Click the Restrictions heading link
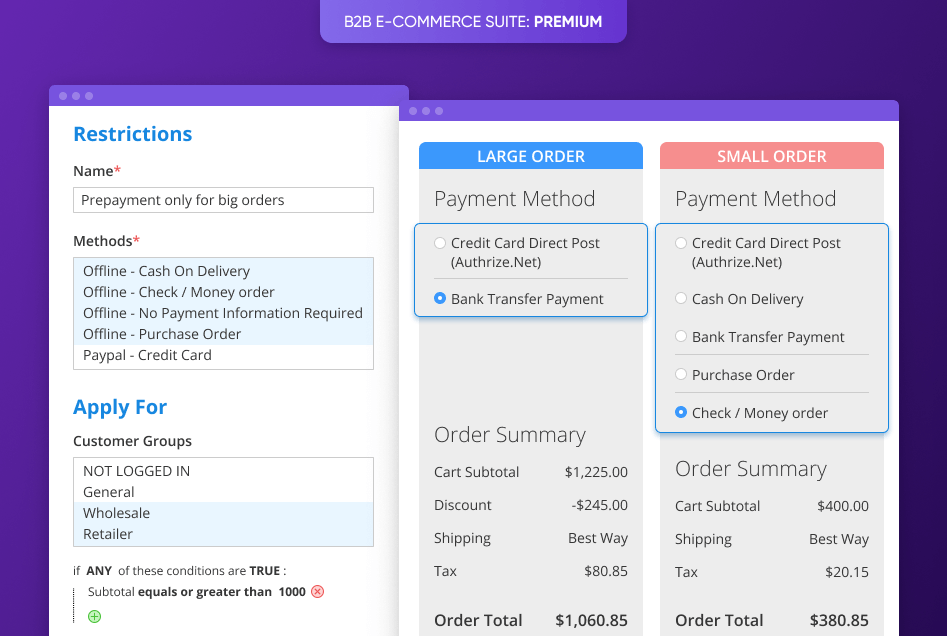947x636 pixels. 132,133
